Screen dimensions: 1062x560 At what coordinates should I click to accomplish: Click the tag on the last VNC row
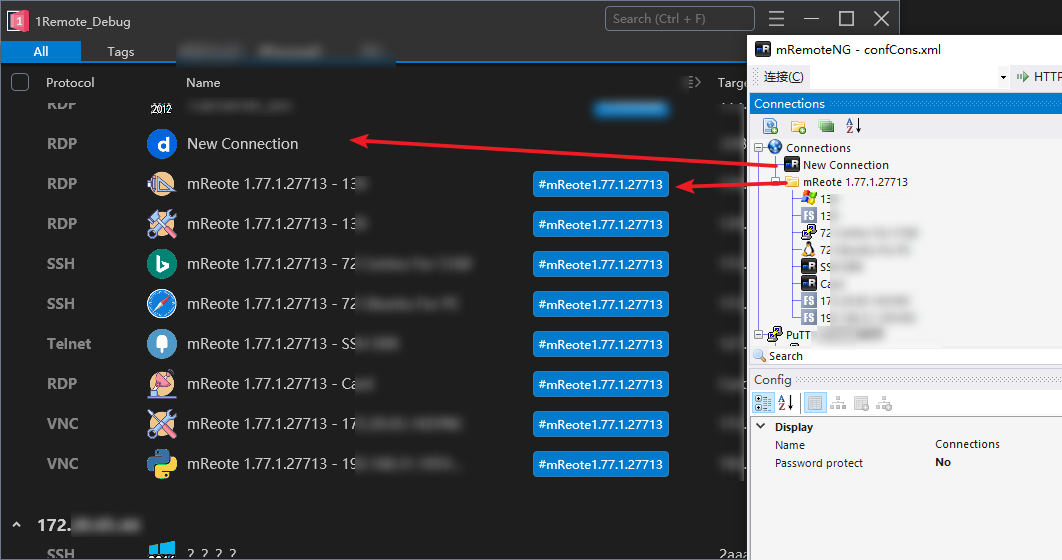[601, 464]
